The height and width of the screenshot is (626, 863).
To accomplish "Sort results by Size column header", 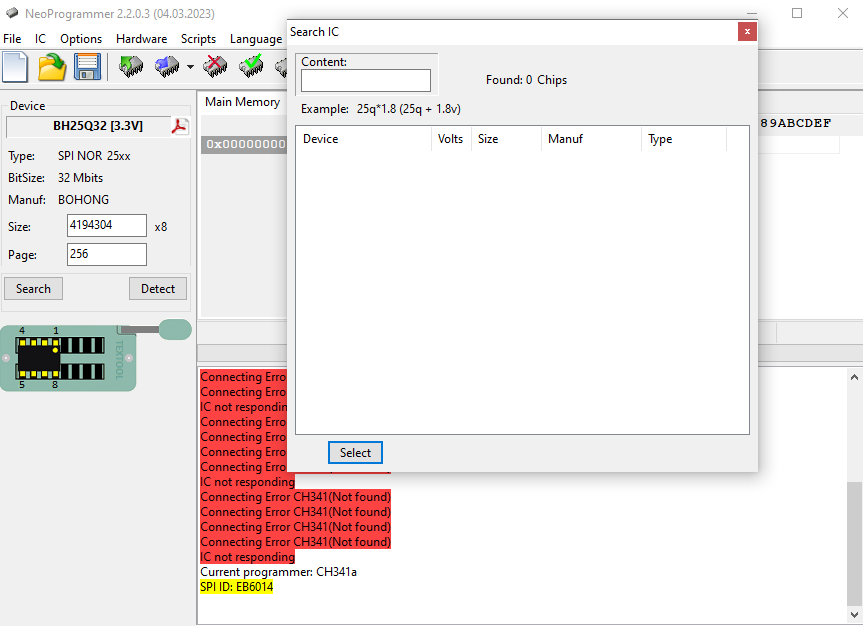I will tap(506, 139).
